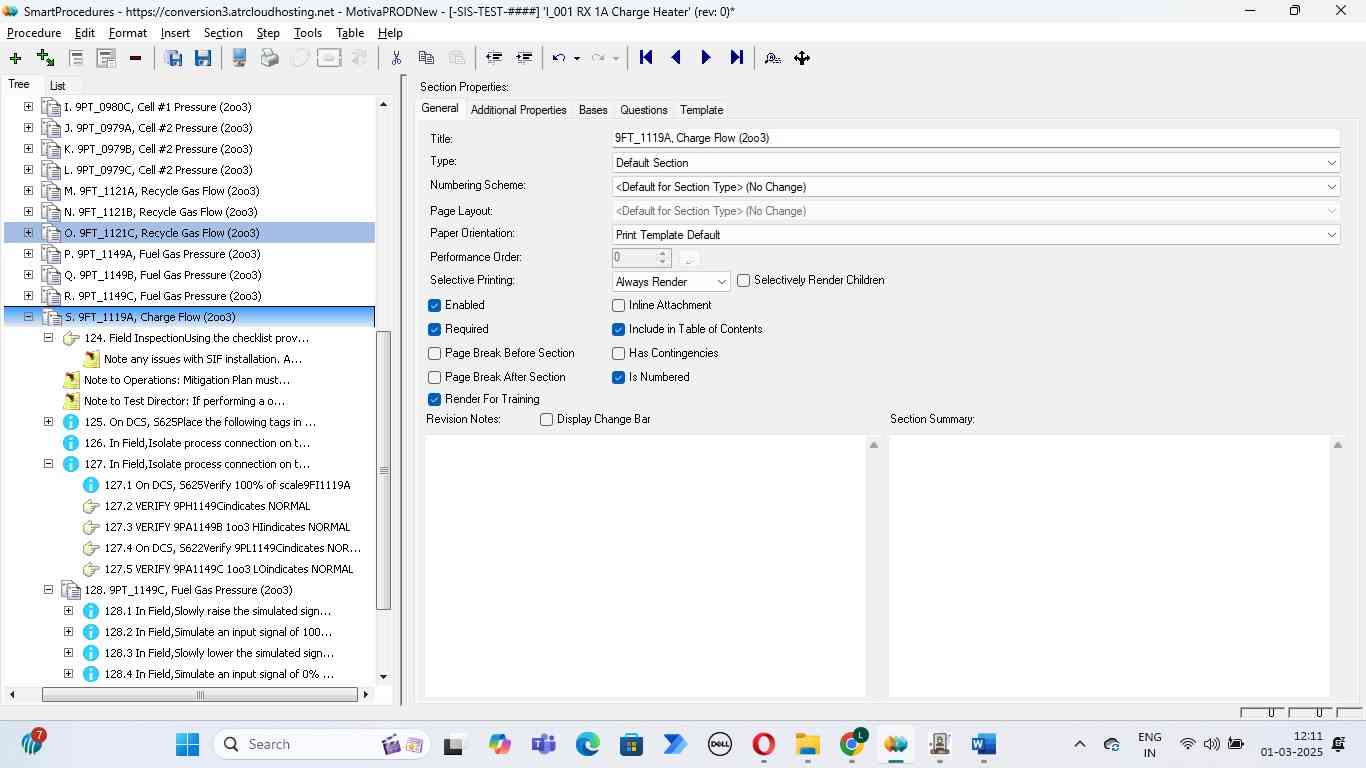The width and height of the screenshot is (1366, 768).
Task: Check the Display Change Bar box
Action: 546,419
